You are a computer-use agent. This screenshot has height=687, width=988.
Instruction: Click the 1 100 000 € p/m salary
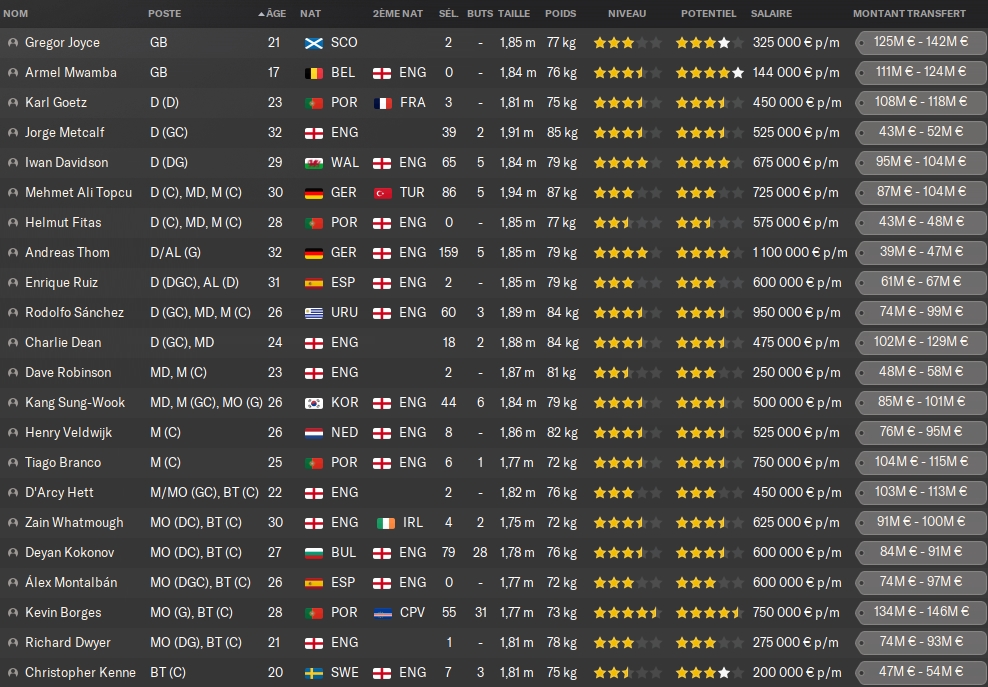[800, 253]
